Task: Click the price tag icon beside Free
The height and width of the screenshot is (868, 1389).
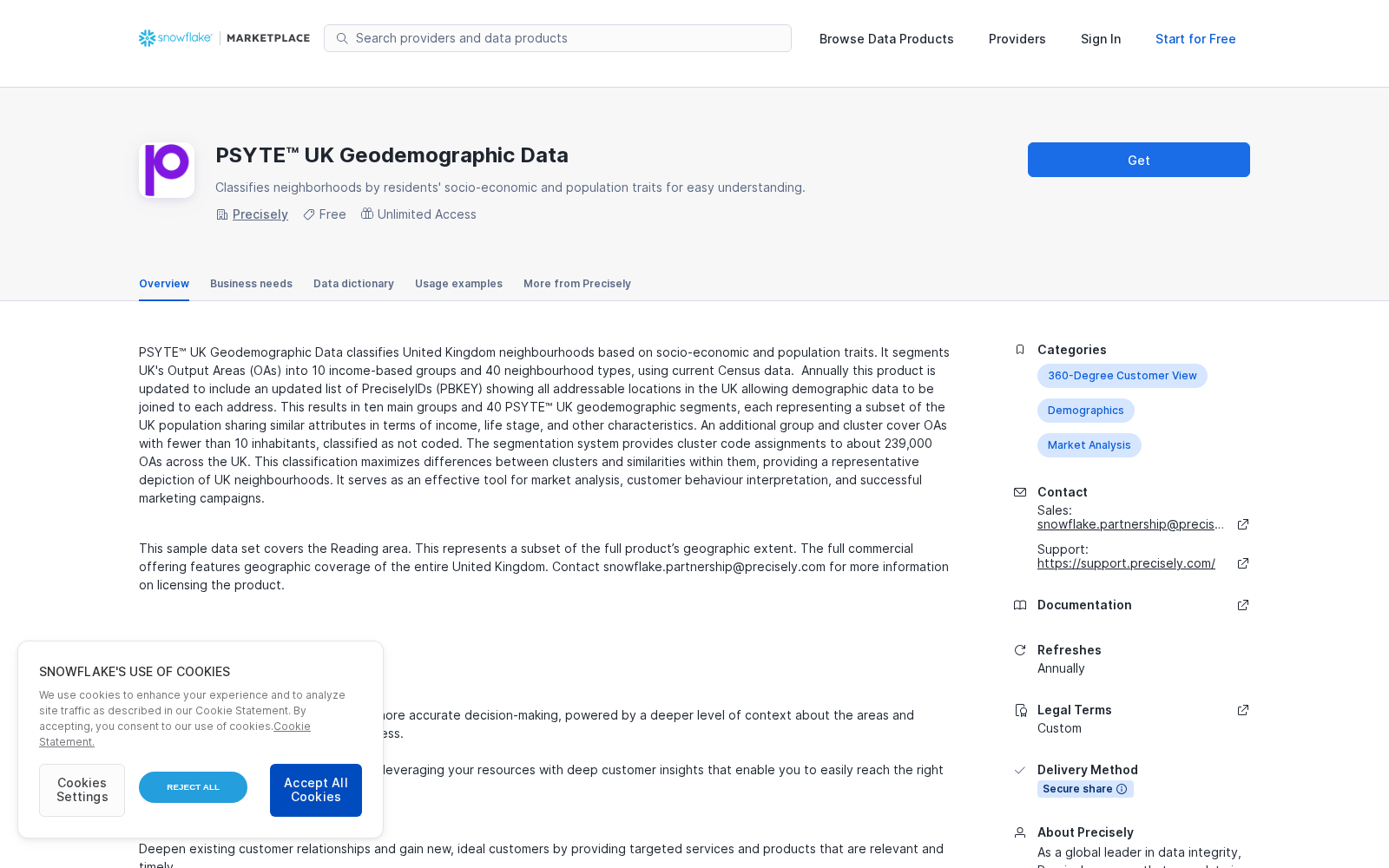Action: click(308, 214)
